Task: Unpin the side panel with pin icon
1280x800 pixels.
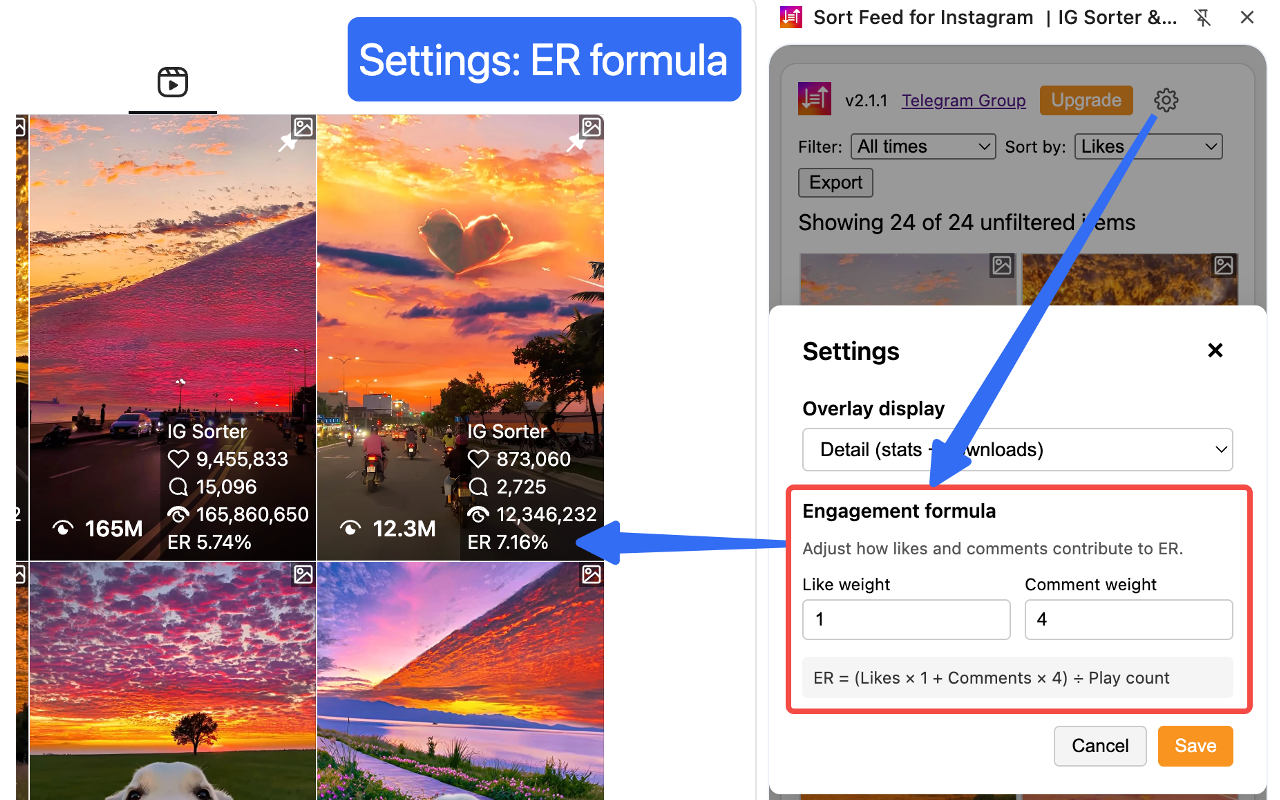Action: pyautogui.click(x=1203, y=17)
